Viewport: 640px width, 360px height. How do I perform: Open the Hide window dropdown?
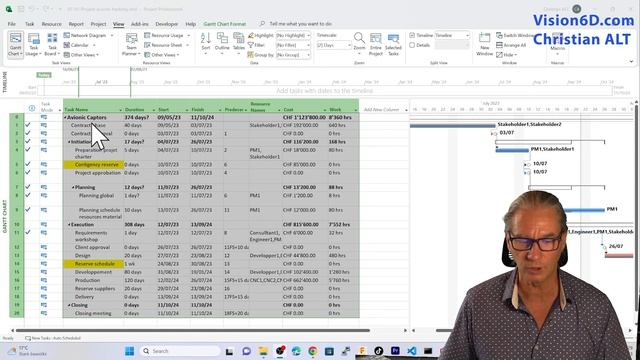(x=507, y=55)
